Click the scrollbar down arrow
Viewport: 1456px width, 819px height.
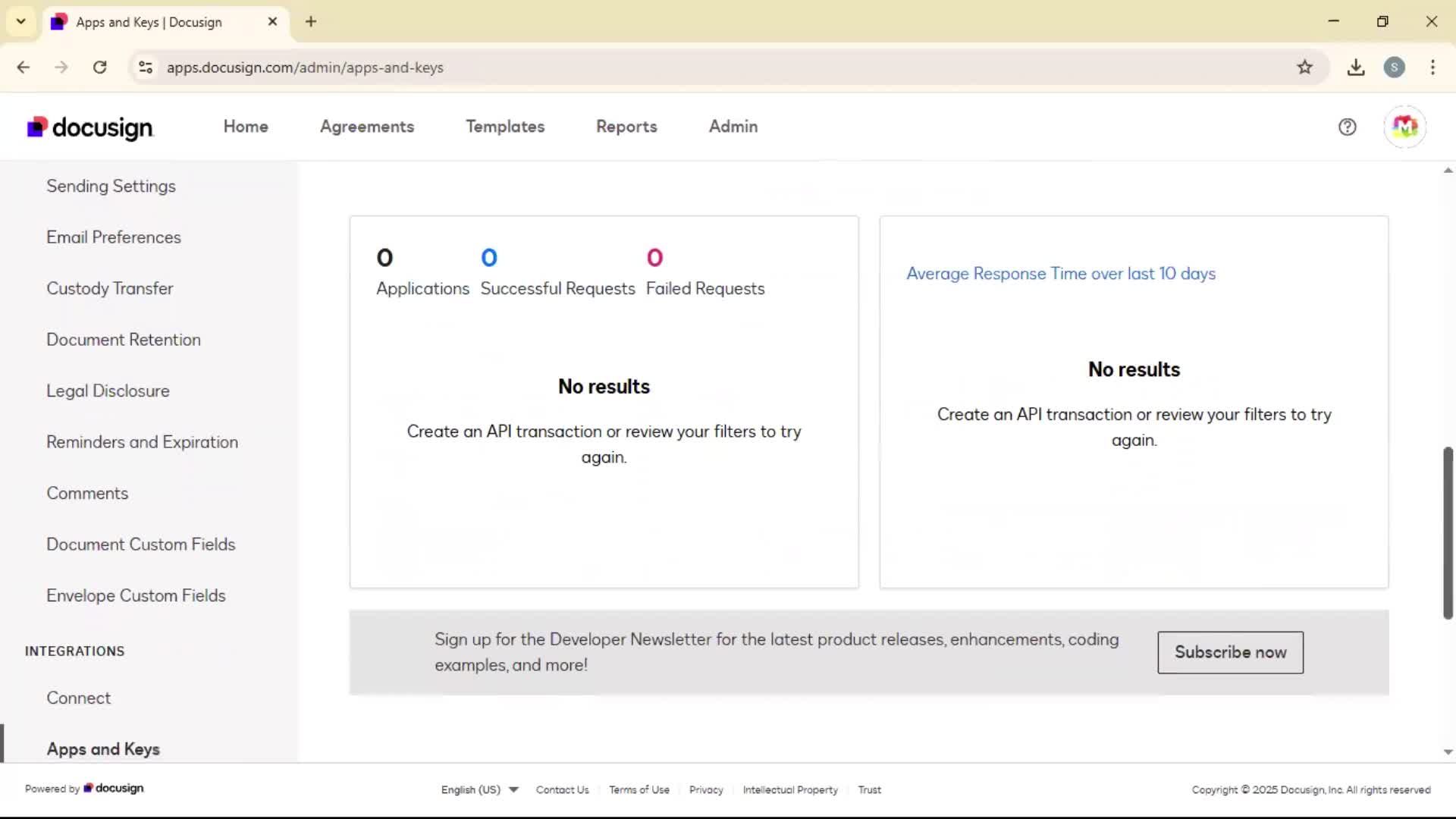1448,752
